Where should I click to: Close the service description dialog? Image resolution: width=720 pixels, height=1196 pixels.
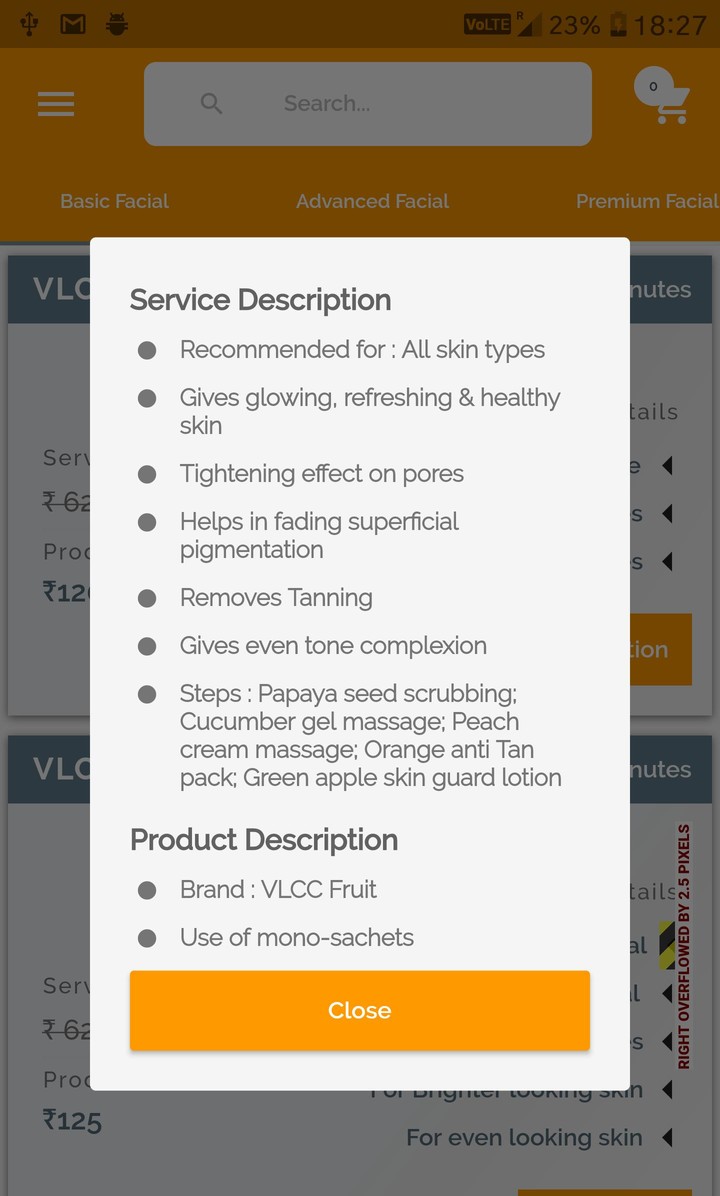click(x=359, y=1010)
